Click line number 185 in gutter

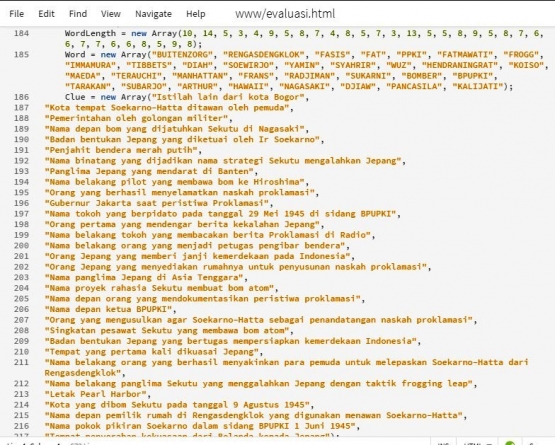coord(21,55)
